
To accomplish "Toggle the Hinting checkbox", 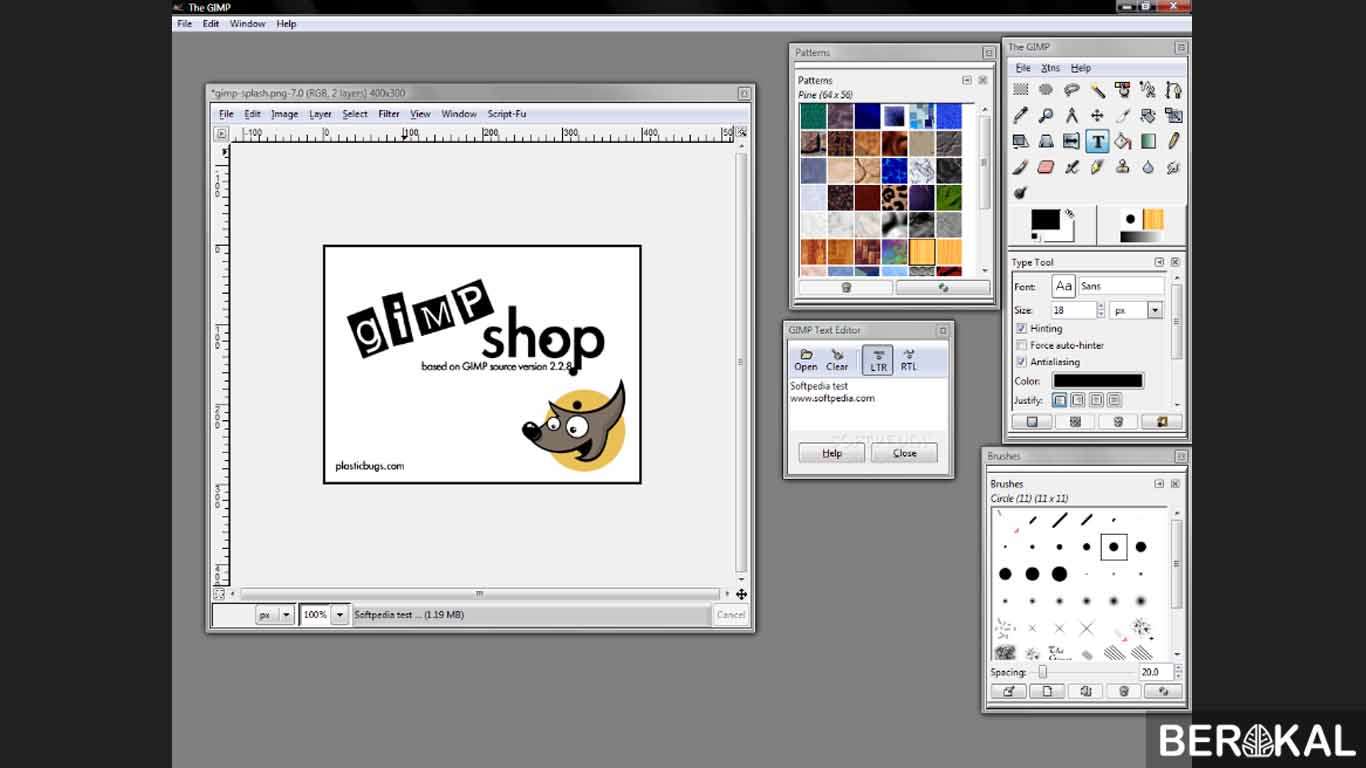I will pyautogui.click(x=1021, y=328).
